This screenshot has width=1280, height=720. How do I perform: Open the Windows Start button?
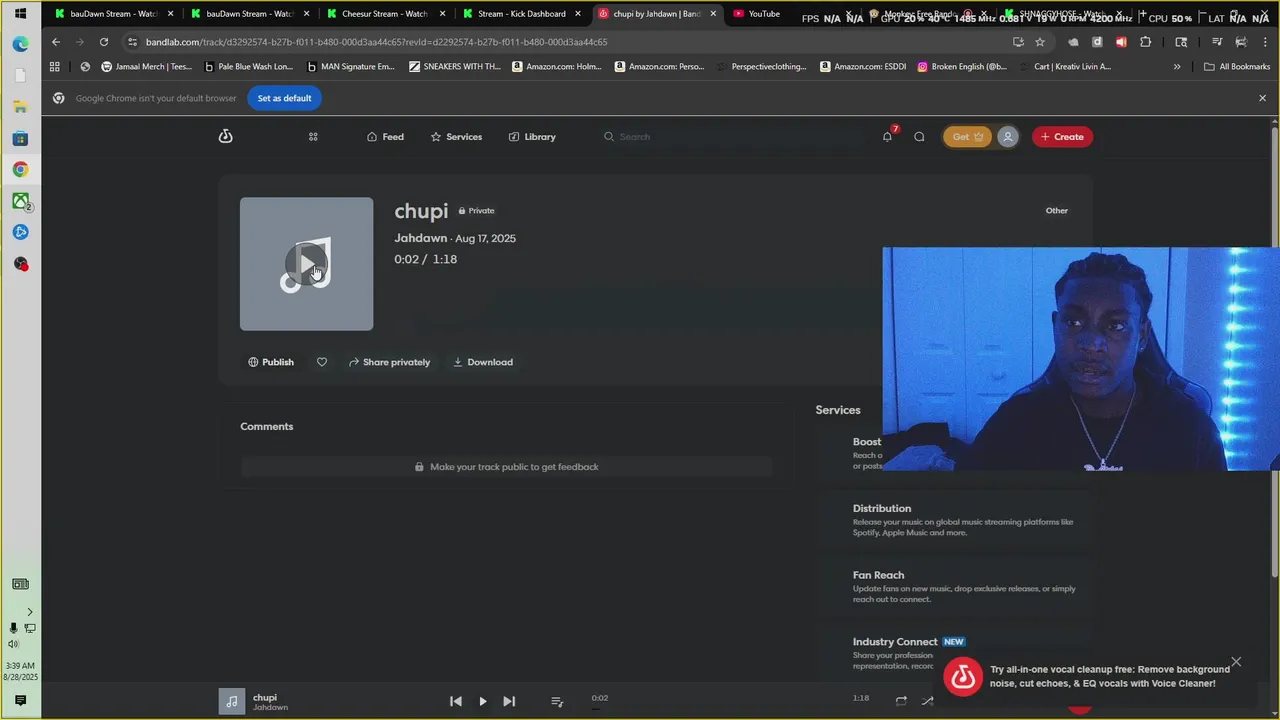click(x=20, y=14)
